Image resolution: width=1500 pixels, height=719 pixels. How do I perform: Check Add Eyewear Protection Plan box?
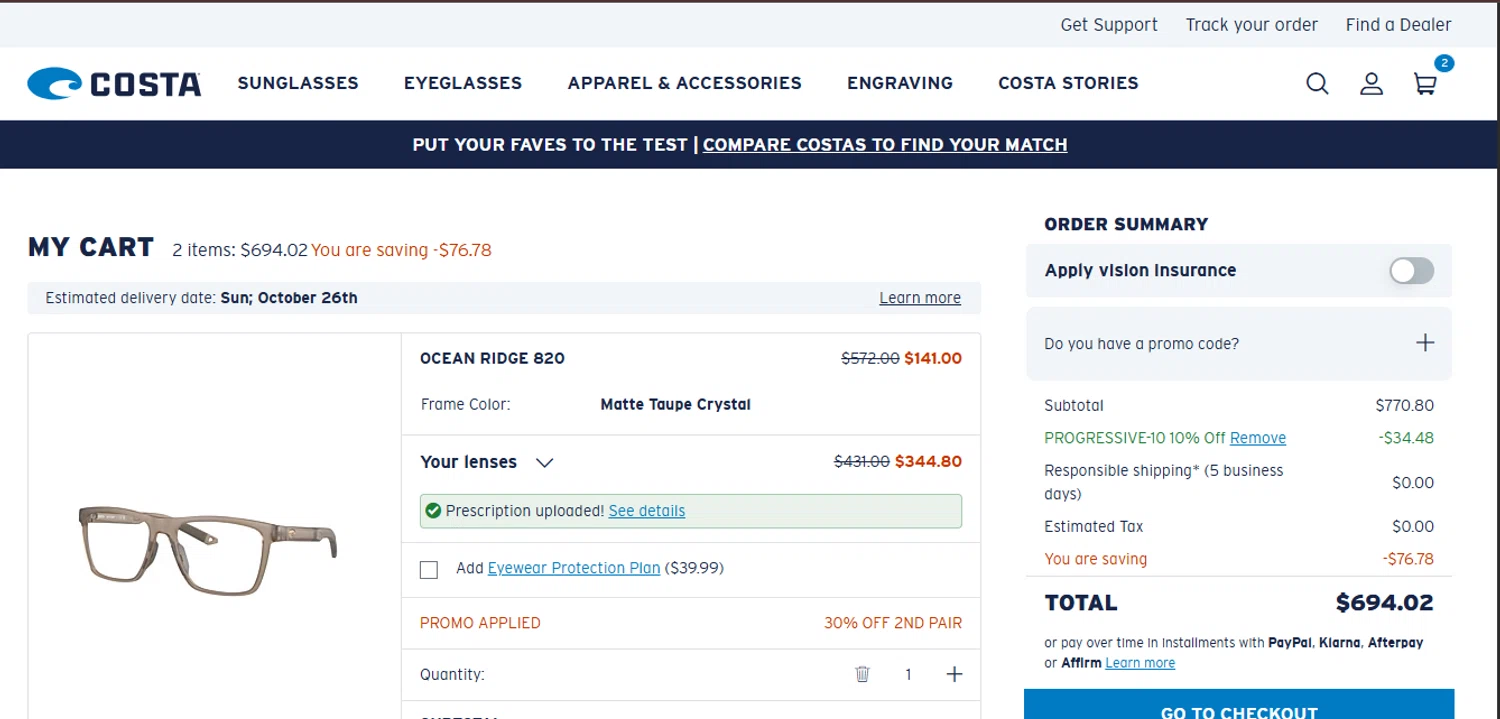pyautogui.click(x=429, y=569)
